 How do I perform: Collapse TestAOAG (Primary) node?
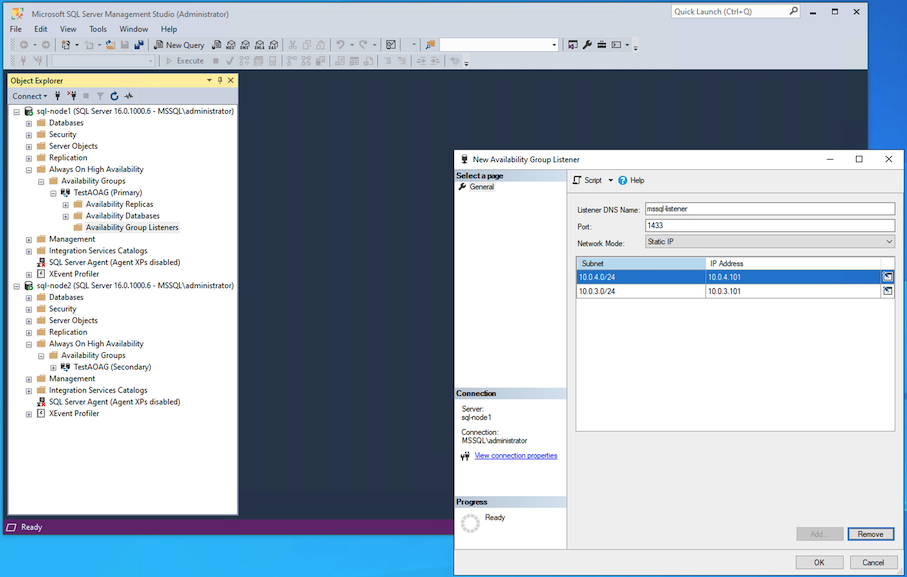[53, 193]
